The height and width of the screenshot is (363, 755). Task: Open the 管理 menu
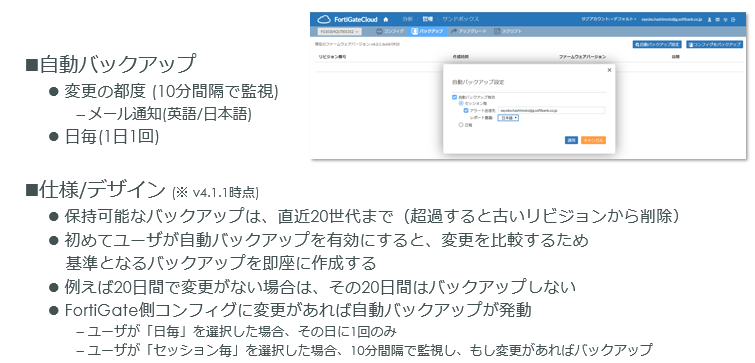[428, 19]
